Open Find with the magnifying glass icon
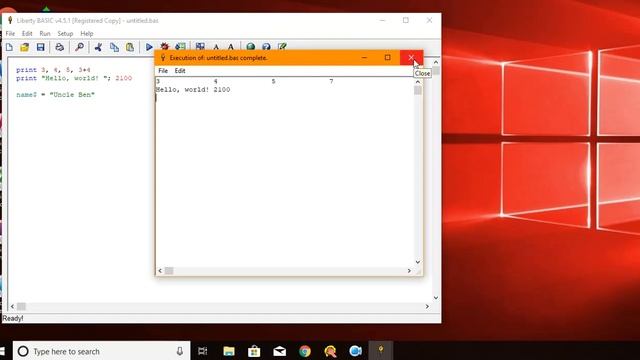Image resolution: width=640 pixels, height=360 pixels. tap(80, 47)
